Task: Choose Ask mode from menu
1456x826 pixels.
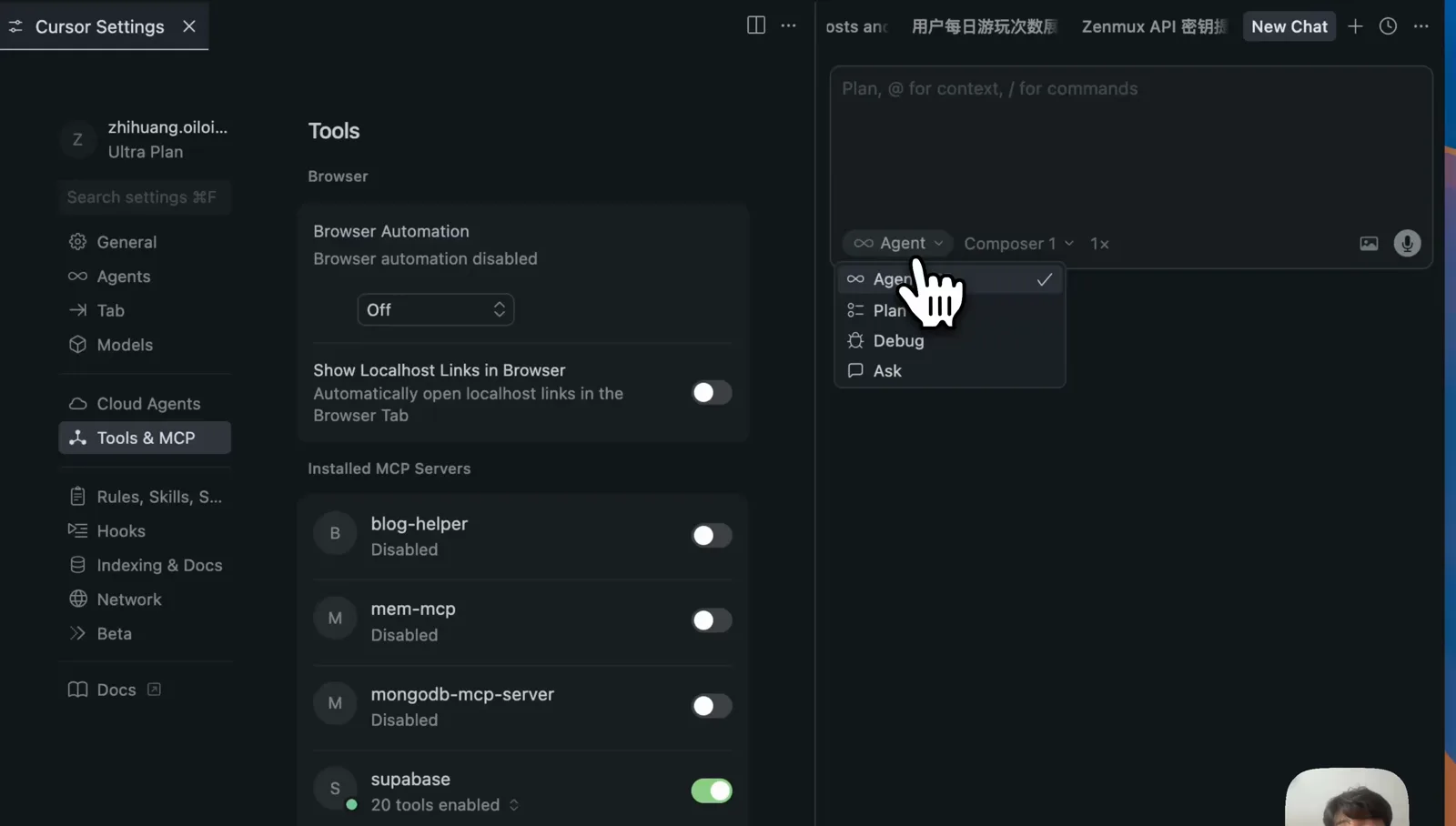Action: tap(949, 371)
